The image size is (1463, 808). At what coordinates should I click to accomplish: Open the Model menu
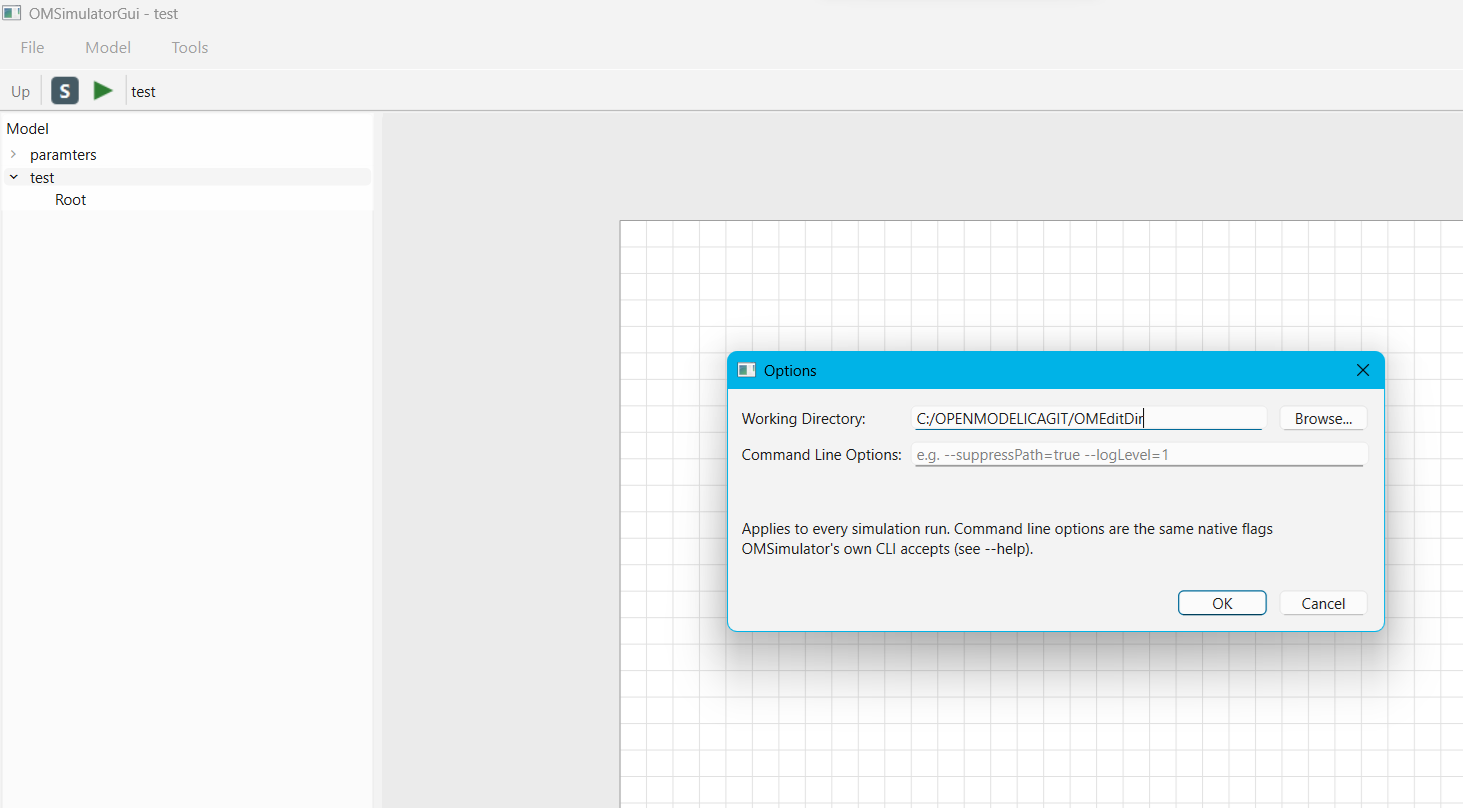[x=108, y=47]
